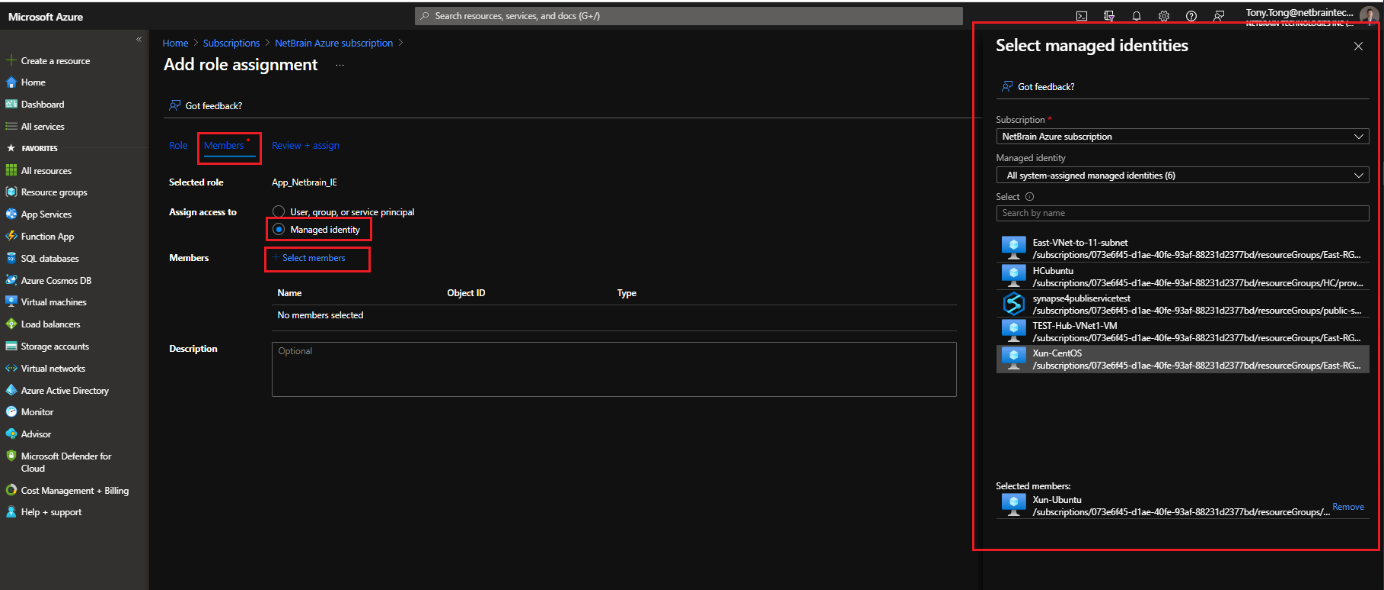Image resolution: width=1384 pixels, height=590 pixels.
Task: Switch to the Role tab
Action: [178, 145]
